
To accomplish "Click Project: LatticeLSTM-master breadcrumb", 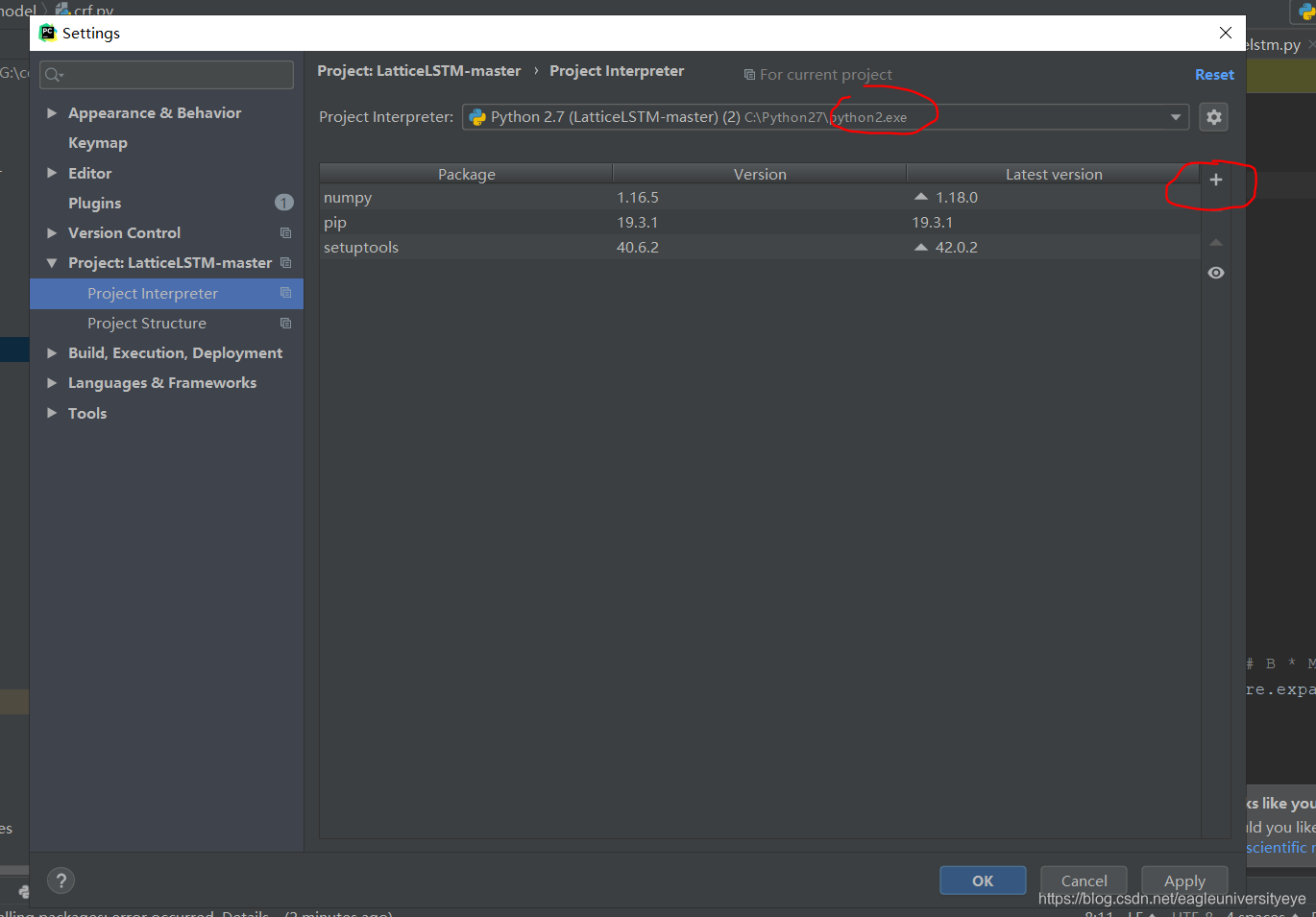I will (419, 71).
